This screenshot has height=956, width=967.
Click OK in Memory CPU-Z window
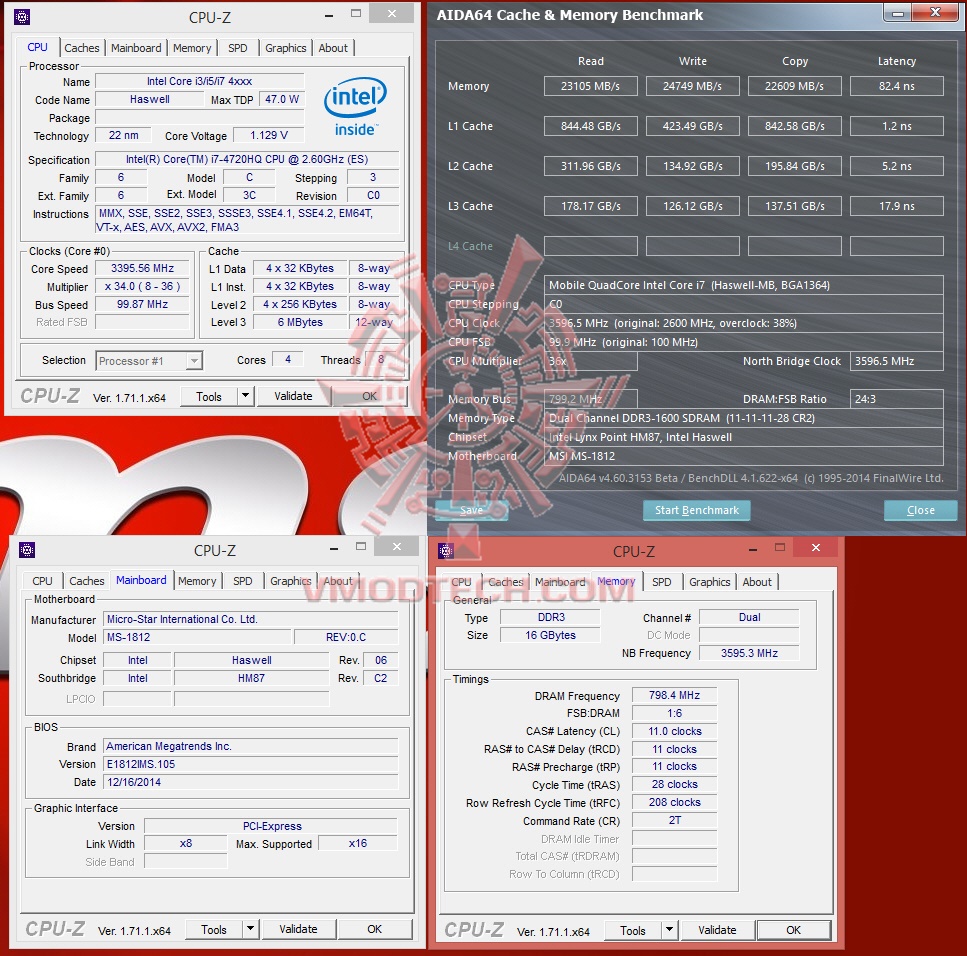794,929
